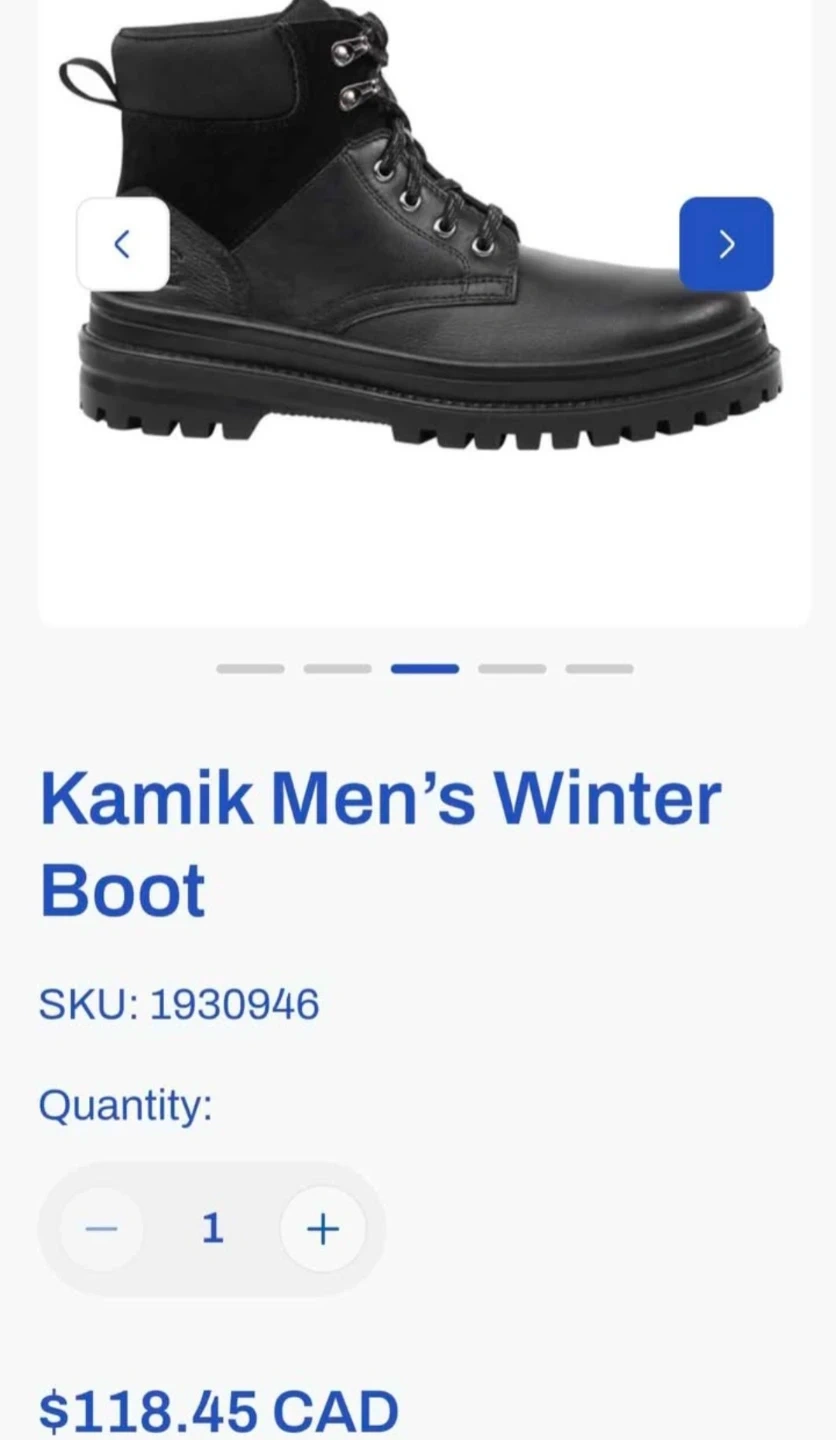836x1440 pixels.
Task: Click the active third slide indicator
Action: (x=425, y=669)
